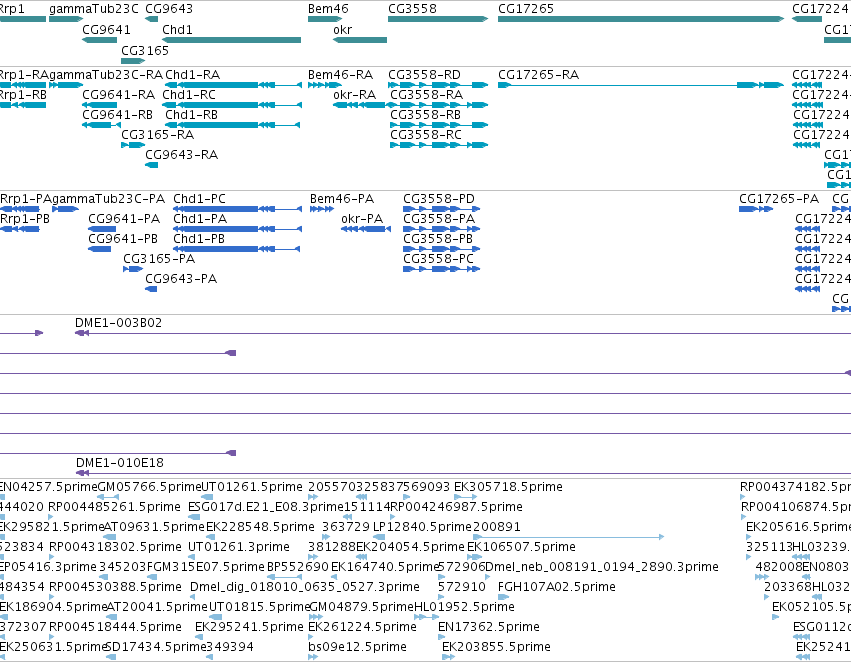
Task: Click the RP004485261.5prime EST label
Action: pos(115,507)
